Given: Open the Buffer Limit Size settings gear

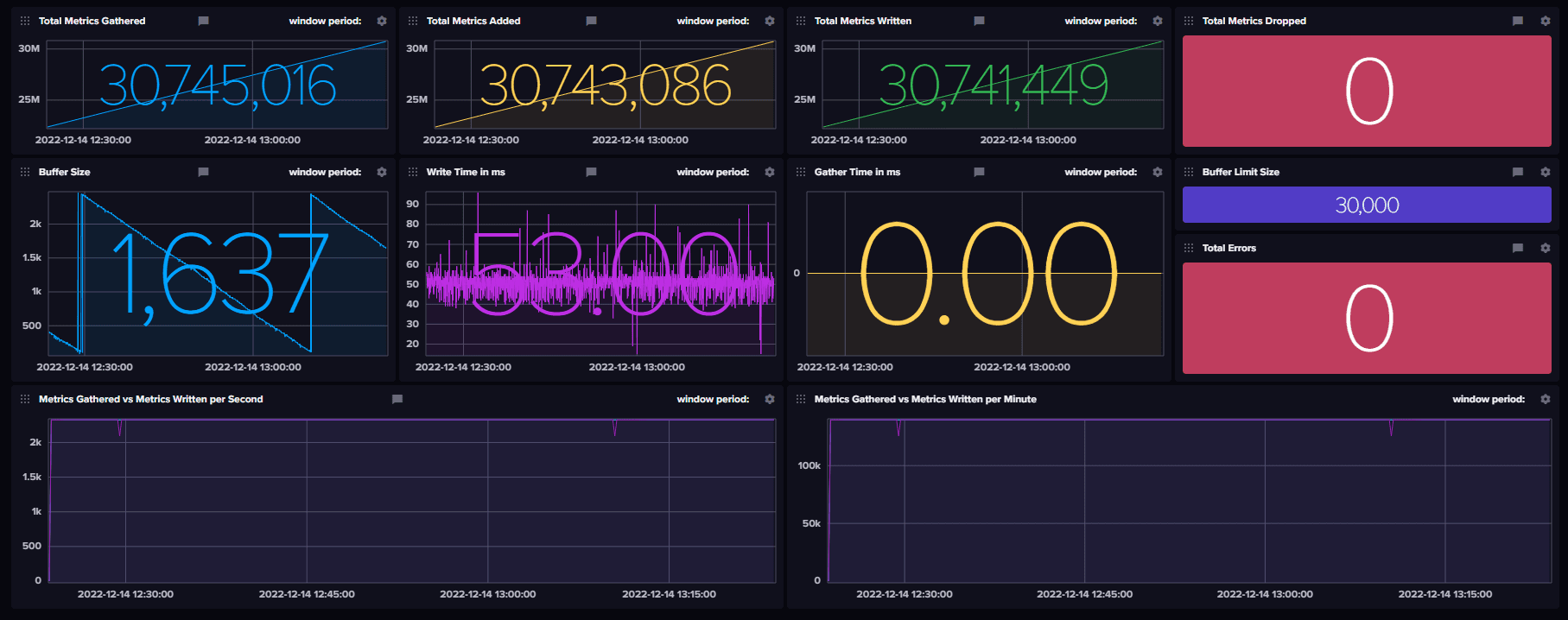Looking at the screenshot, I should tap(1545, 172).
